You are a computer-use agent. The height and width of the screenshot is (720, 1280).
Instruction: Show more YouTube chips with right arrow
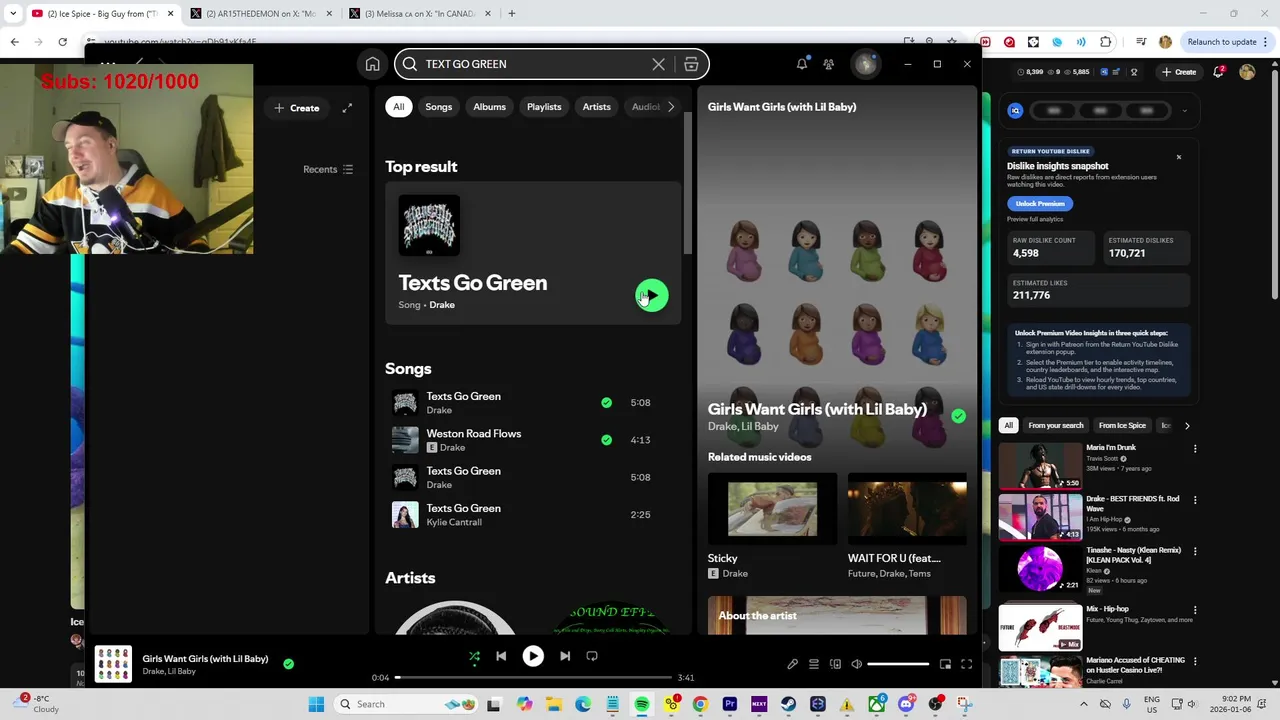[1187, 426]
